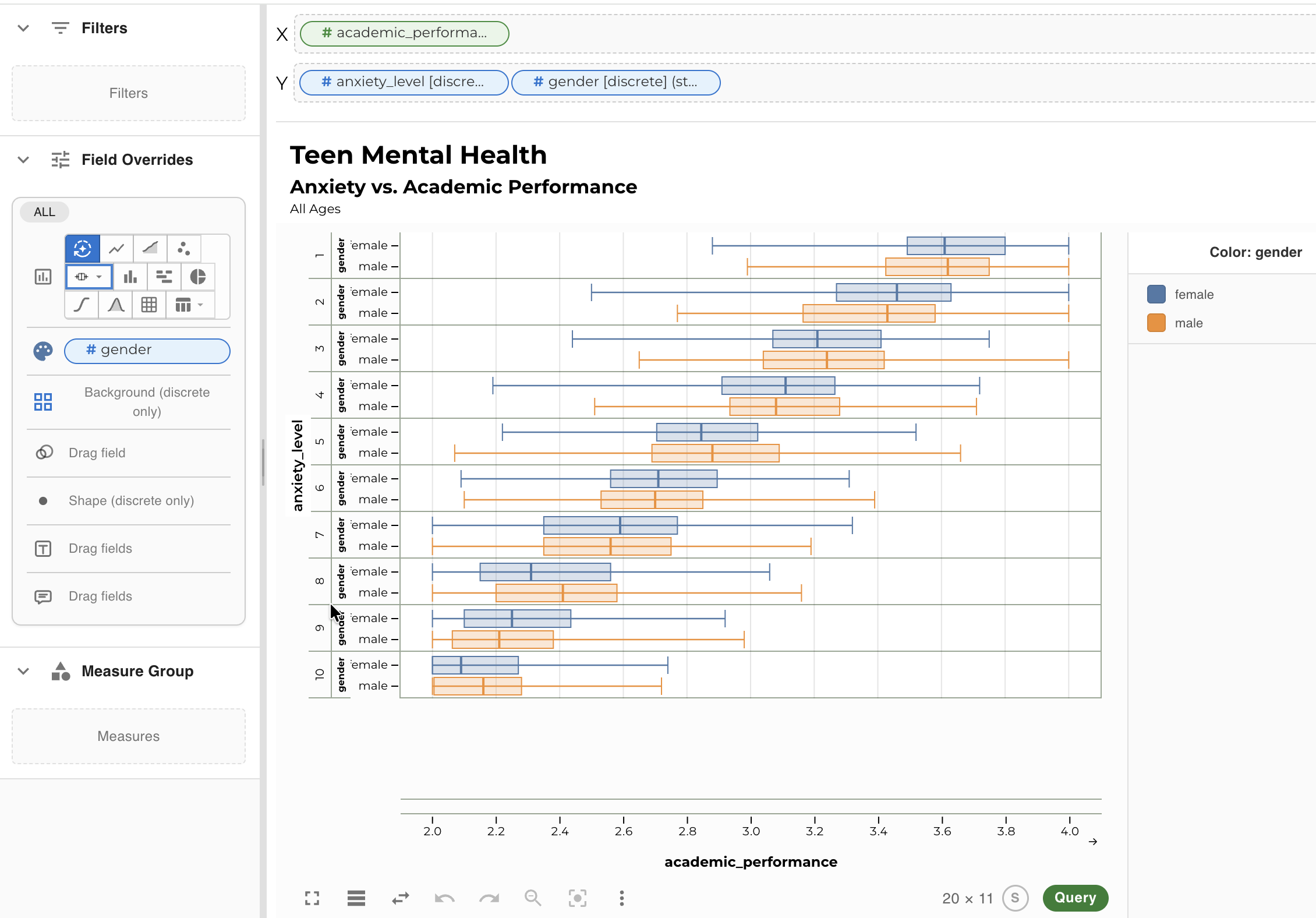Click the 'Teen Mental Health' chart title
The width and height of the screenshot is (1316, 918).
[418, 155]
